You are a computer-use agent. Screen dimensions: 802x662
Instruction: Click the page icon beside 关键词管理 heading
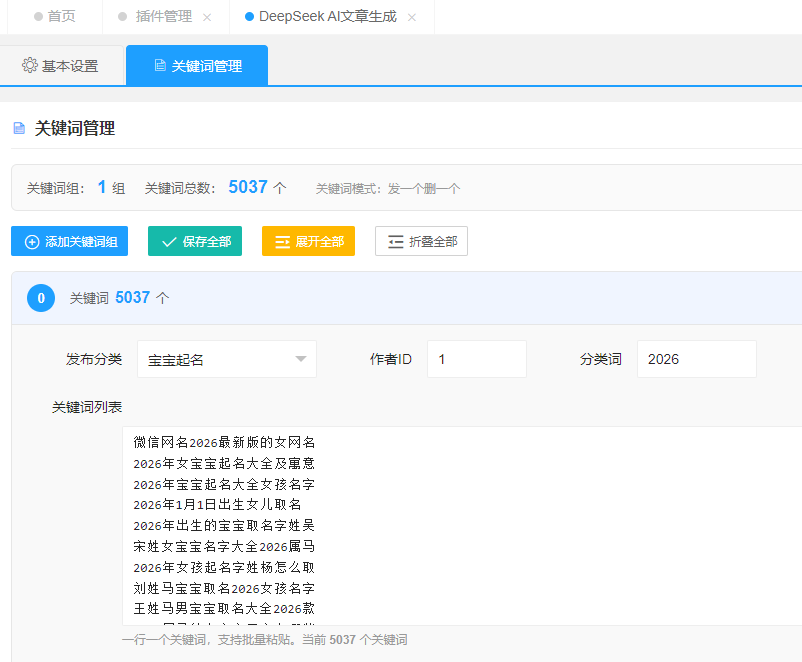18,129
